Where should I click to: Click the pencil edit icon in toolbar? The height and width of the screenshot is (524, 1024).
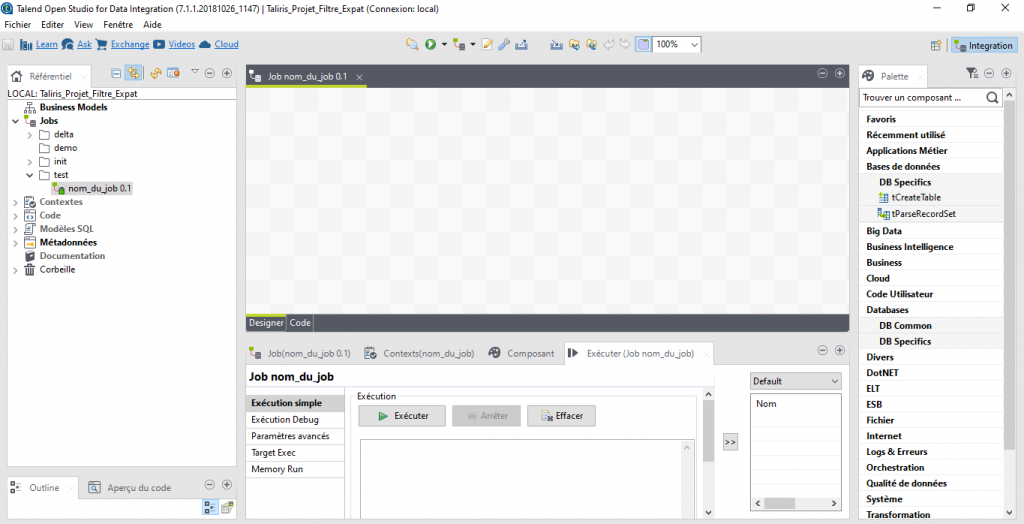(x=487, y=44)
